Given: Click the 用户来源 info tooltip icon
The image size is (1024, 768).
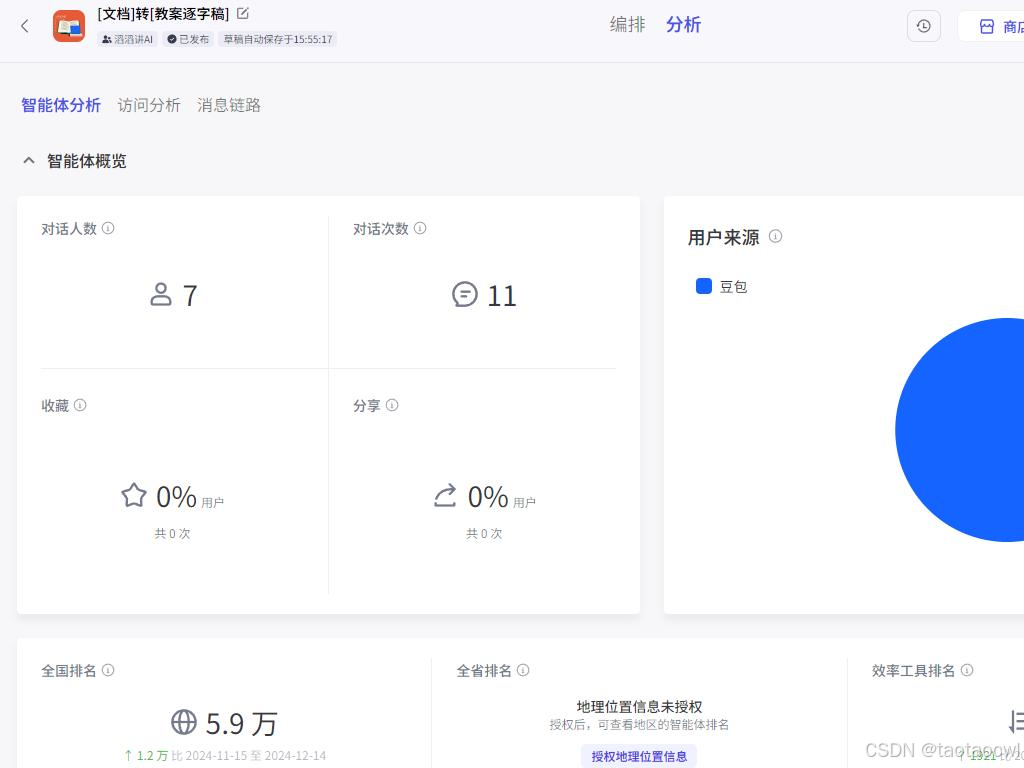Looking at the screenshot, I should click(x=775, y=237).
